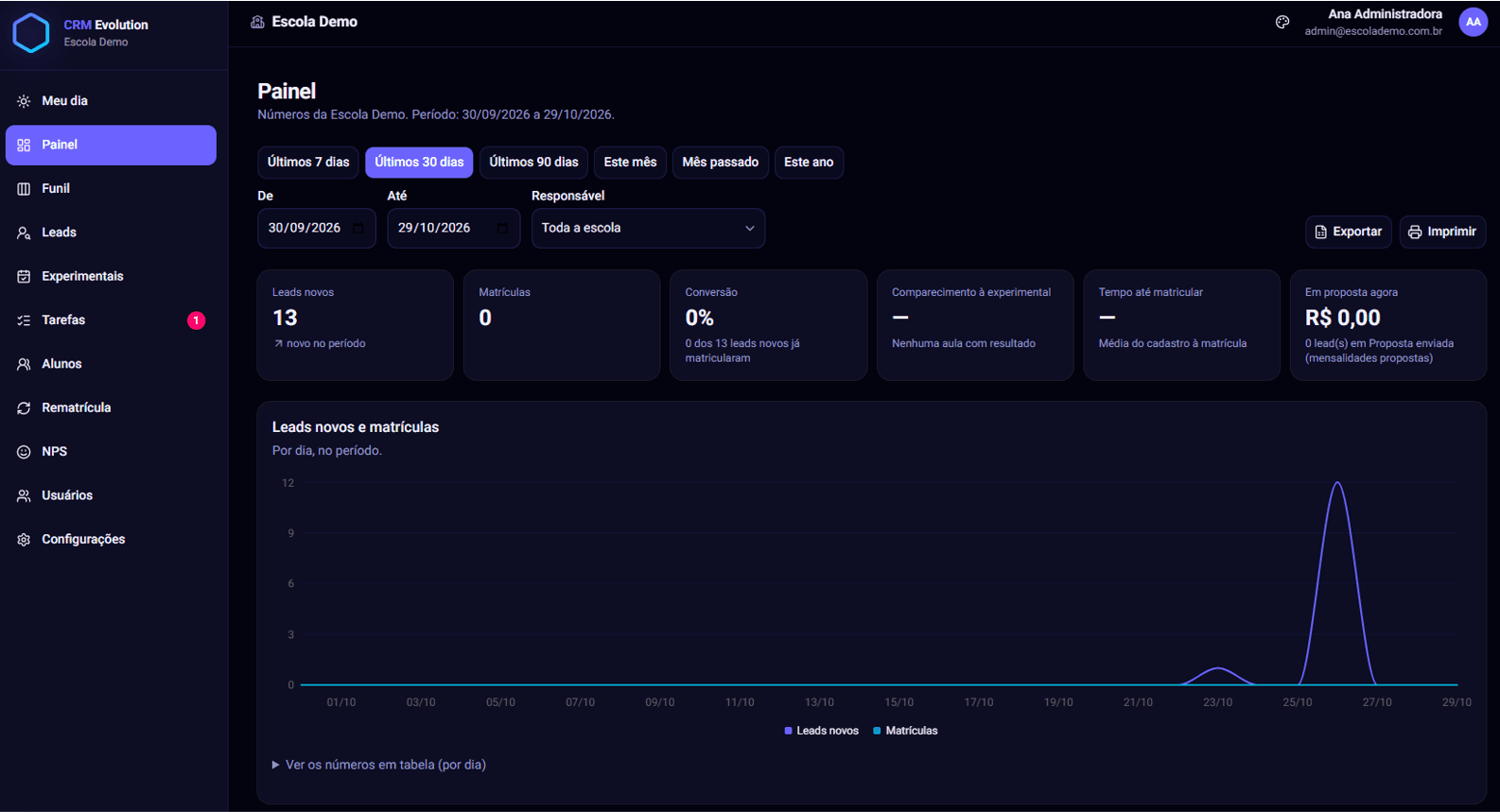Click the Tarefas notification badge

point(196,320)
